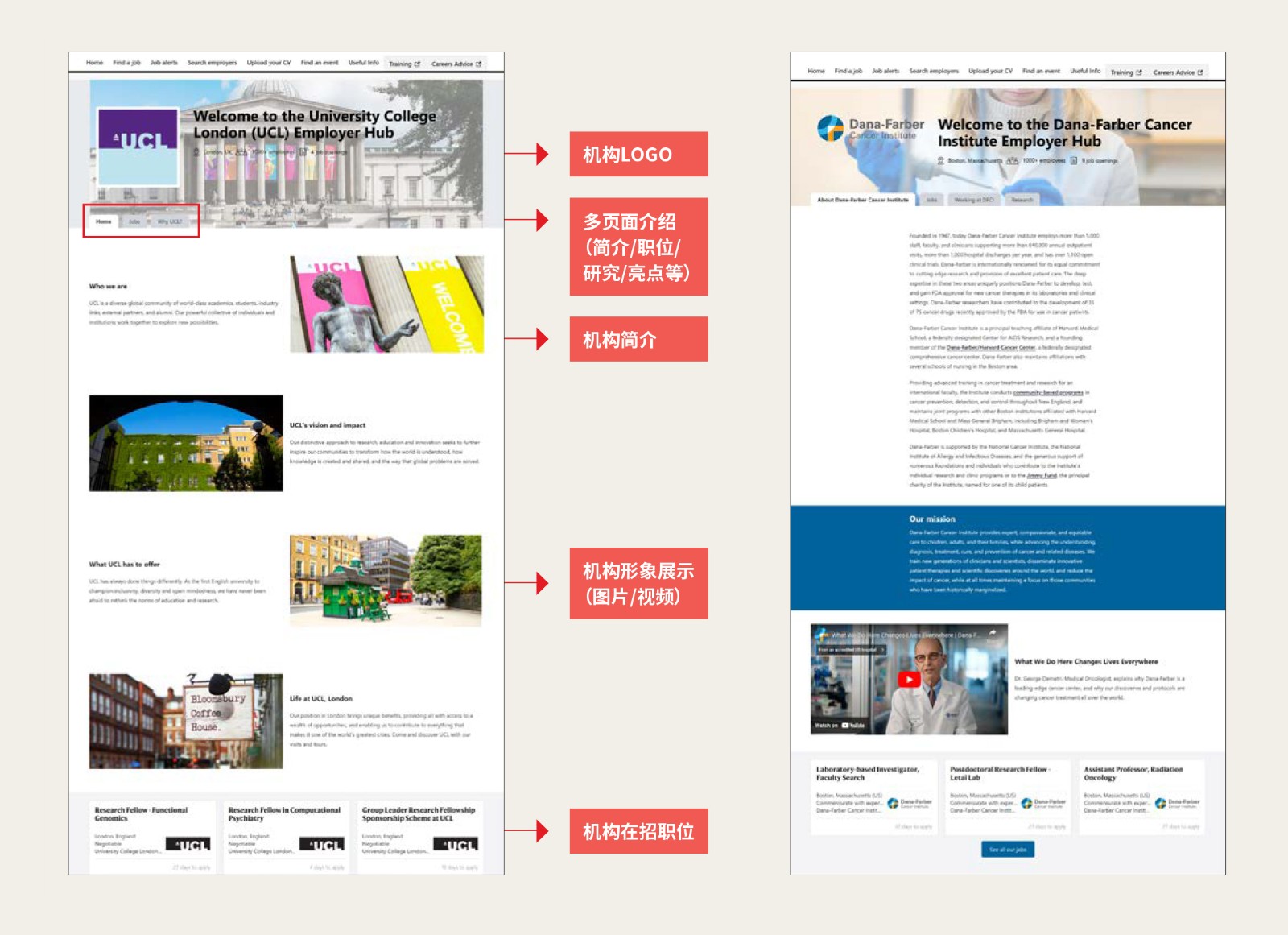Select the About Dana-Farber Cancer Institute tab
This screenshot has width=1288, height=935.
coord(863,200)
